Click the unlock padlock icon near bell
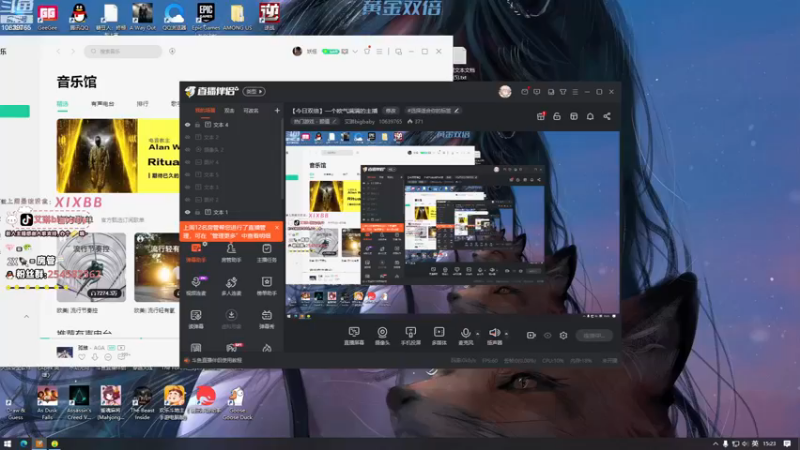 click(557, 116)
